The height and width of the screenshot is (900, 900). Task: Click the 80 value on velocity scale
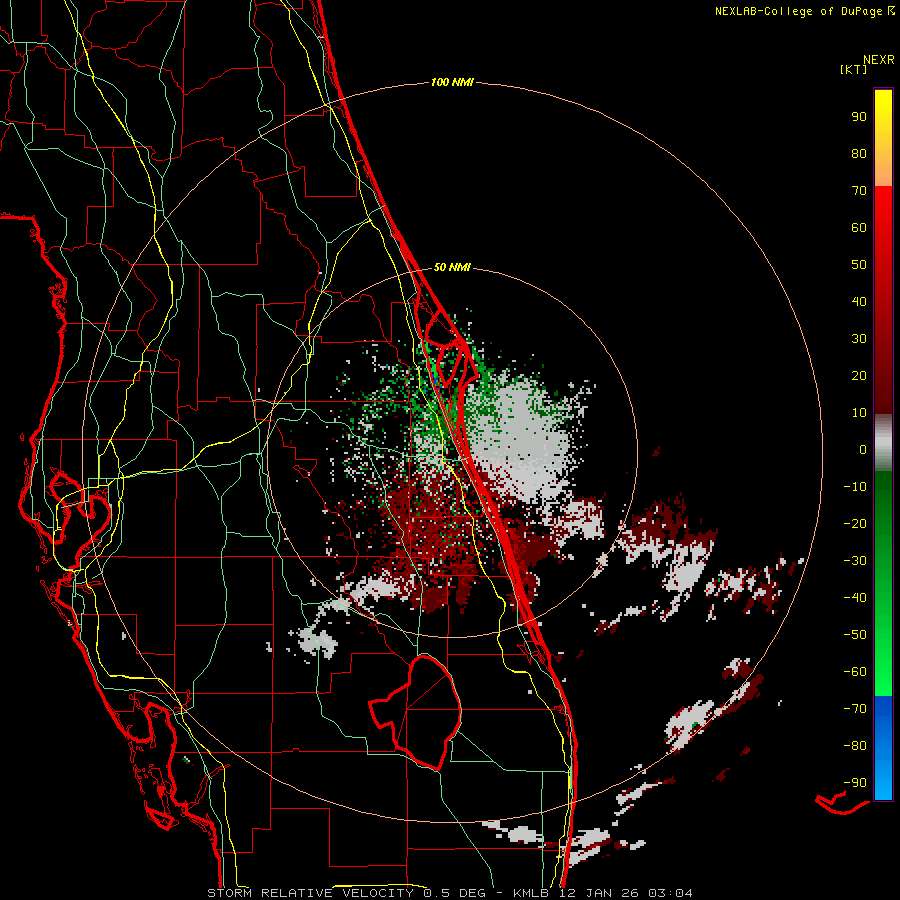[x=859, y=154]
